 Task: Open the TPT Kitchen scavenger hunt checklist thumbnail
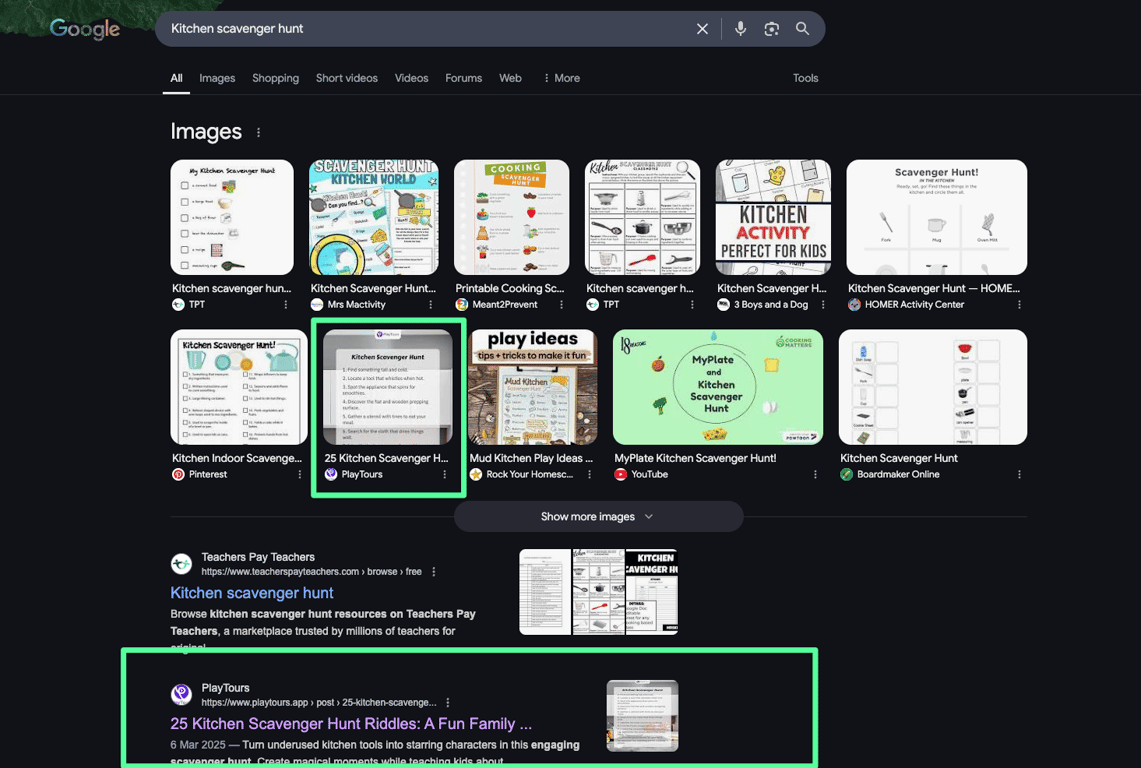[232, 217]
